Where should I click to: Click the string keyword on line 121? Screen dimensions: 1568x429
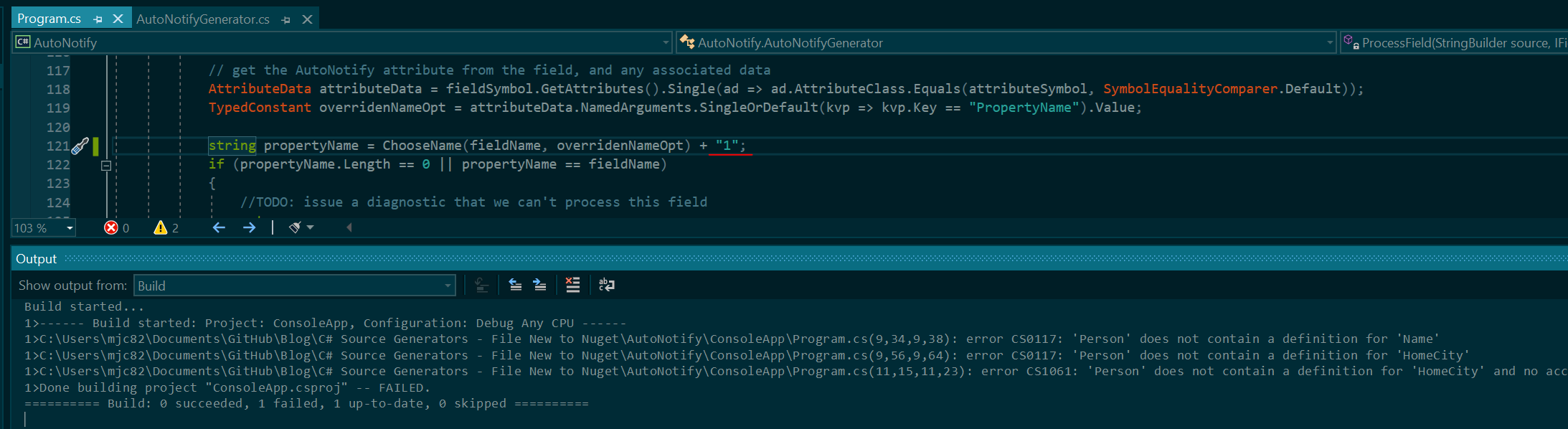pyautogui.click(x=232, y=146)
